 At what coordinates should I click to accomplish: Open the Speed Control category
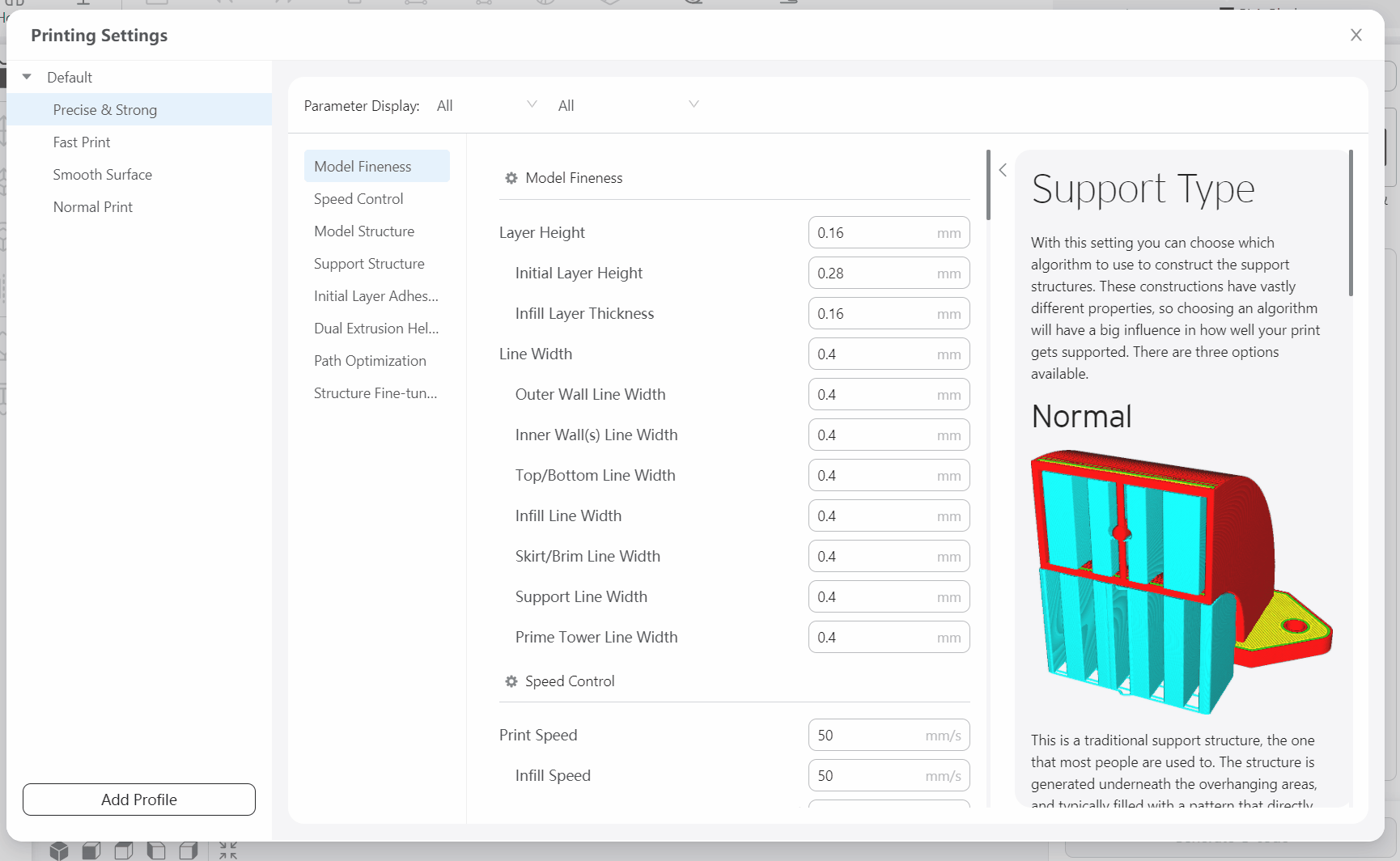point(377,198)
